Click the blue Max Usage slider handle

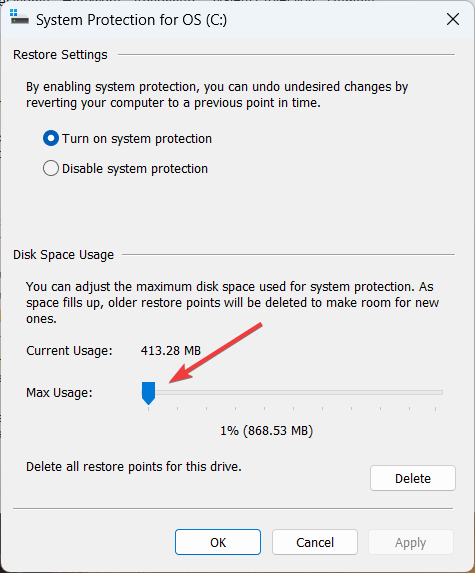(x=148, y=393)
